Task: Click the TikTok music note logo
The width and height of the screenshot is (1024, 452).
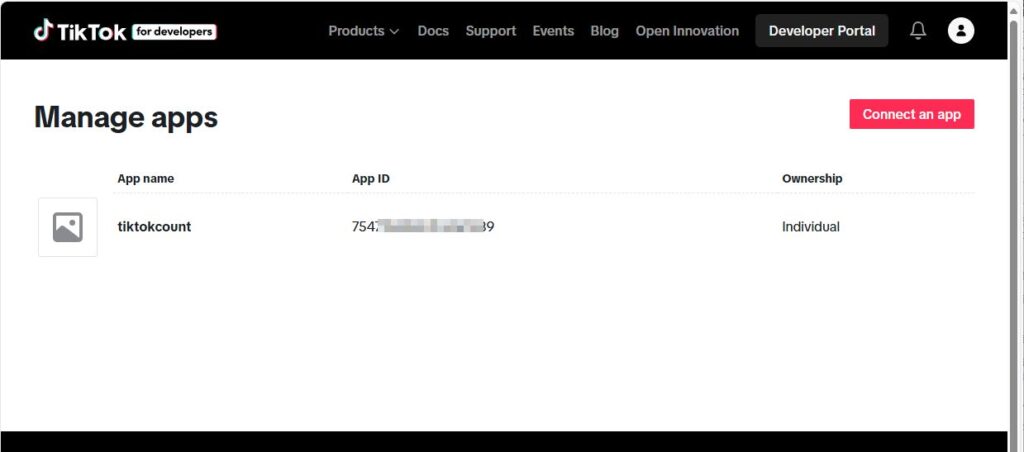Action: (x=43, y=31)
